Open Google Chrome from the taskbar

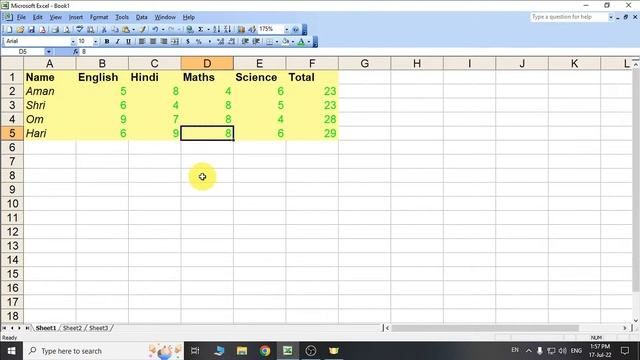(264, 351)
